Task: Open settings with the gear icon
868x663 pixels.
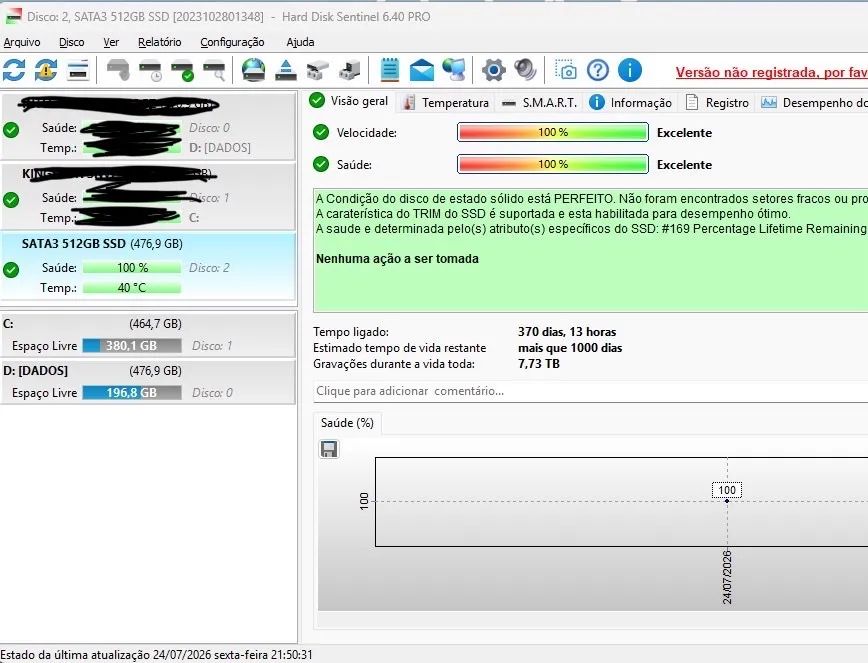Action: (493, 70)
